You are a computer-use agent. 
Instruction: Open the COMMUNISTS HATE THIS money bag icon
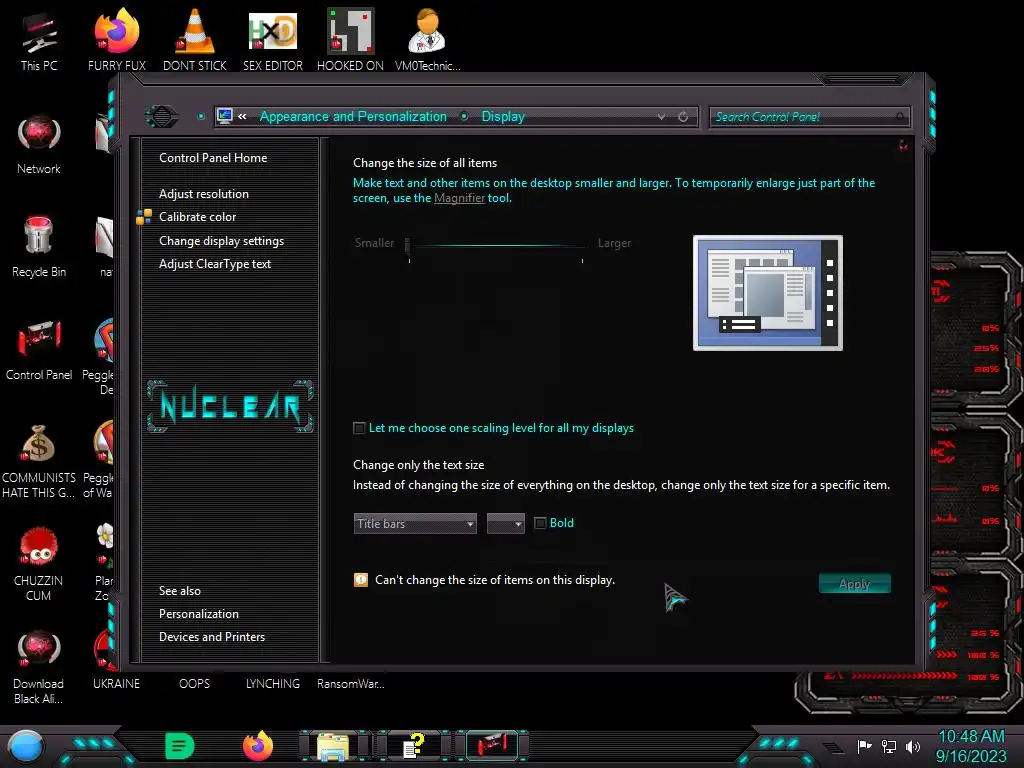tap(39, 460)
